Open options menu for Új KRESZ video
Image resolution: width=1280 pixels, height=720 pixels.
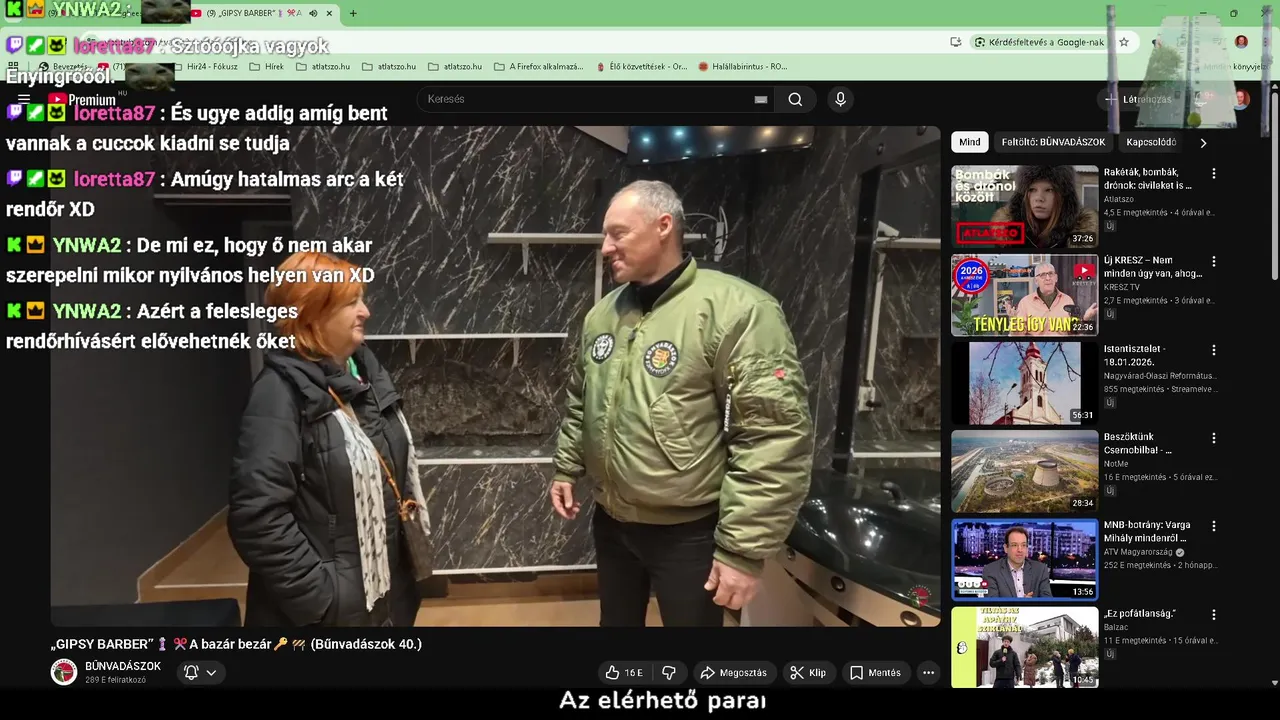[x=1214, y=262]
